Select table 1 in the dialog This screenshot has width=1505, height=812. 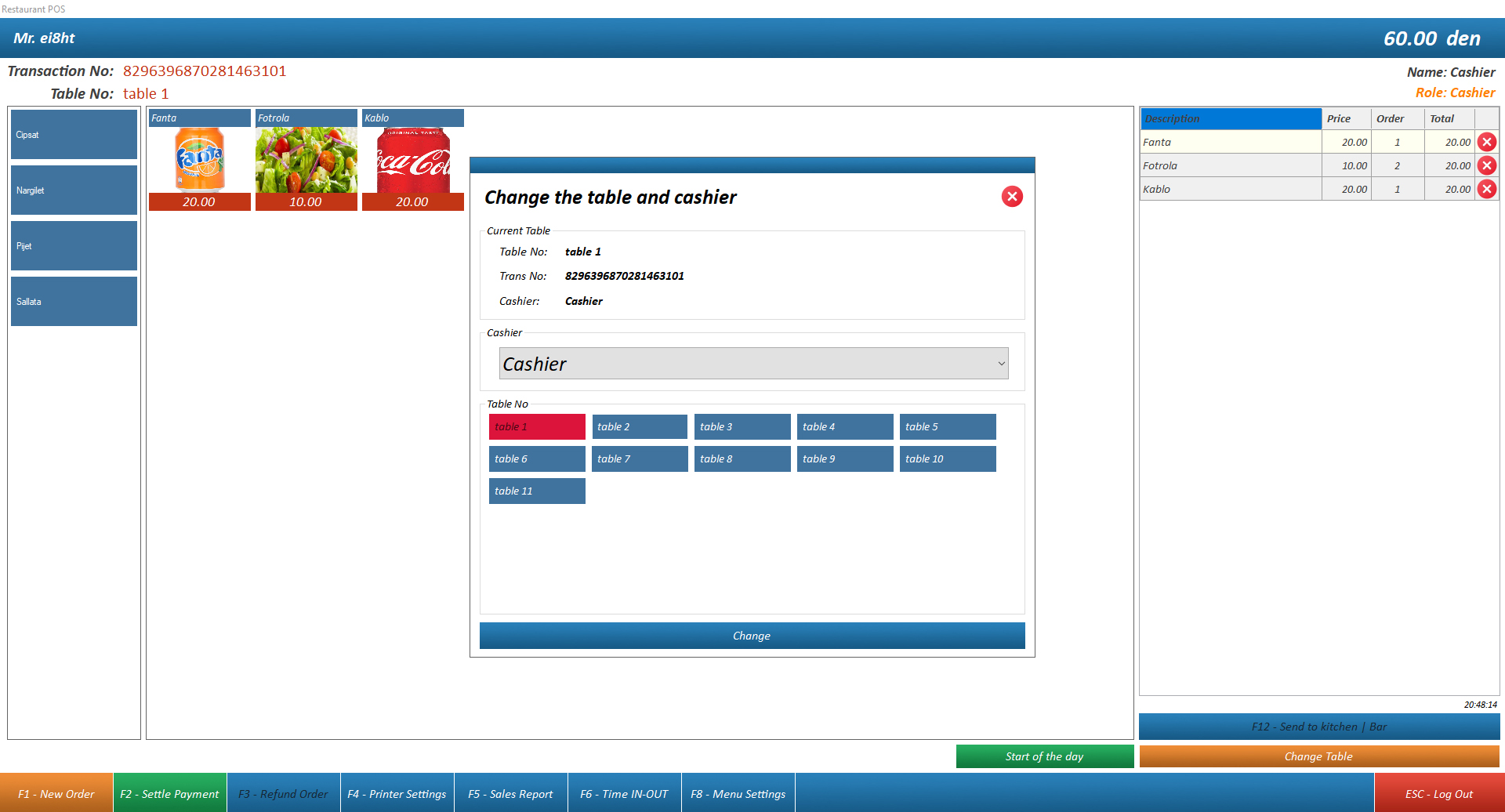[x=537, y=426]
